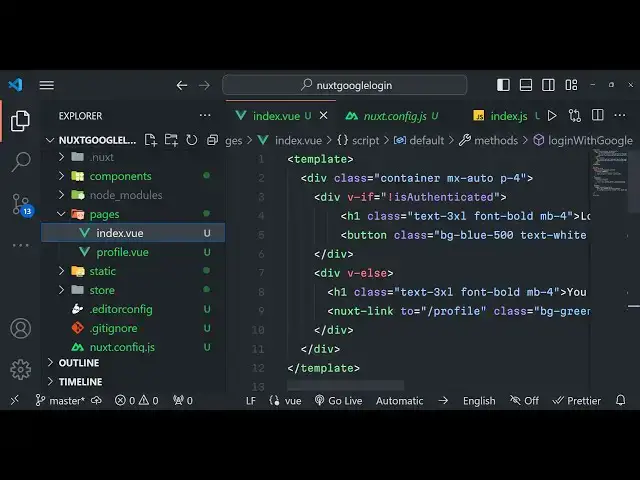Customize layout icon in title bar
Image resolution: width=640 pixels, height=480 pixels.
point(571,85)
